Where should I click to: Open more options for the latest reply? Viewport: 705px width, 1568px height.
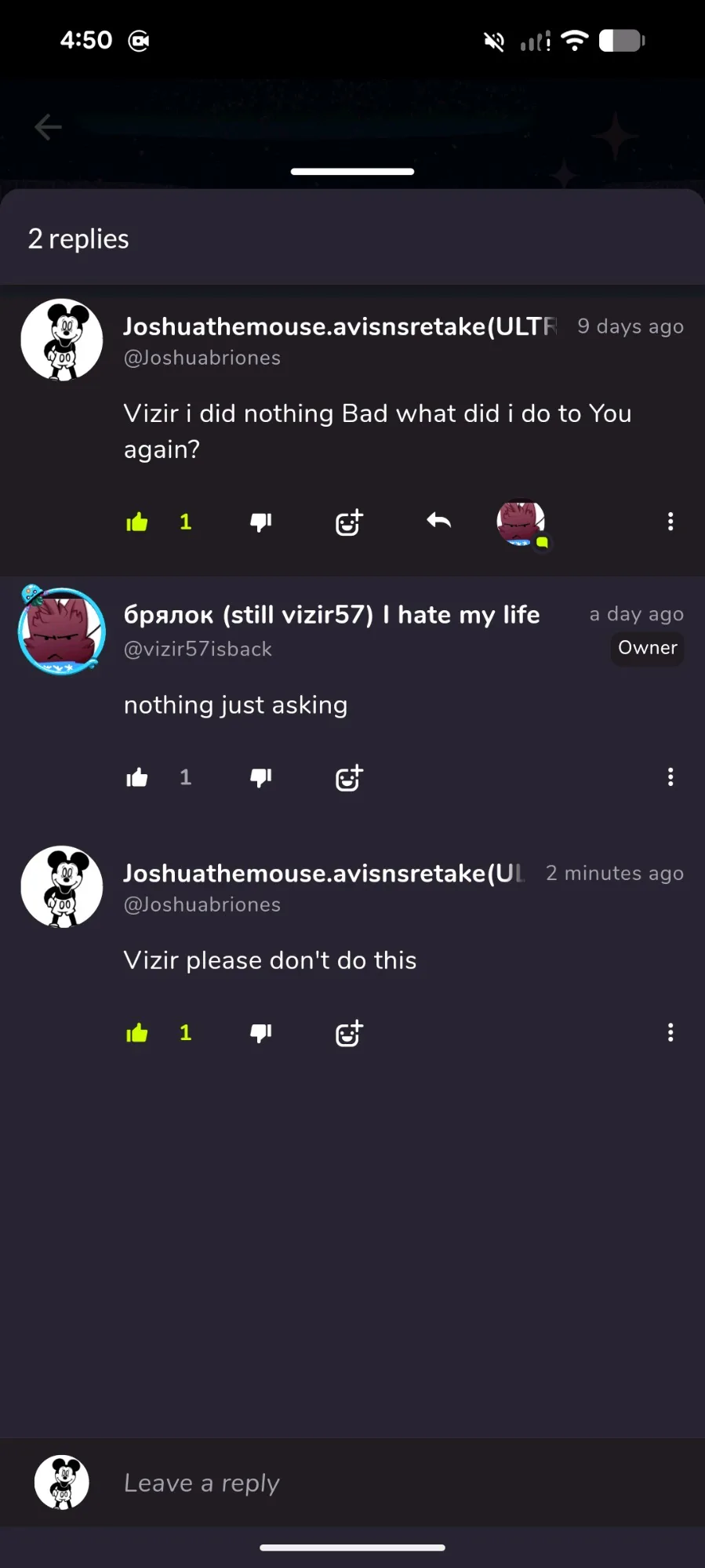(670, 1032)
